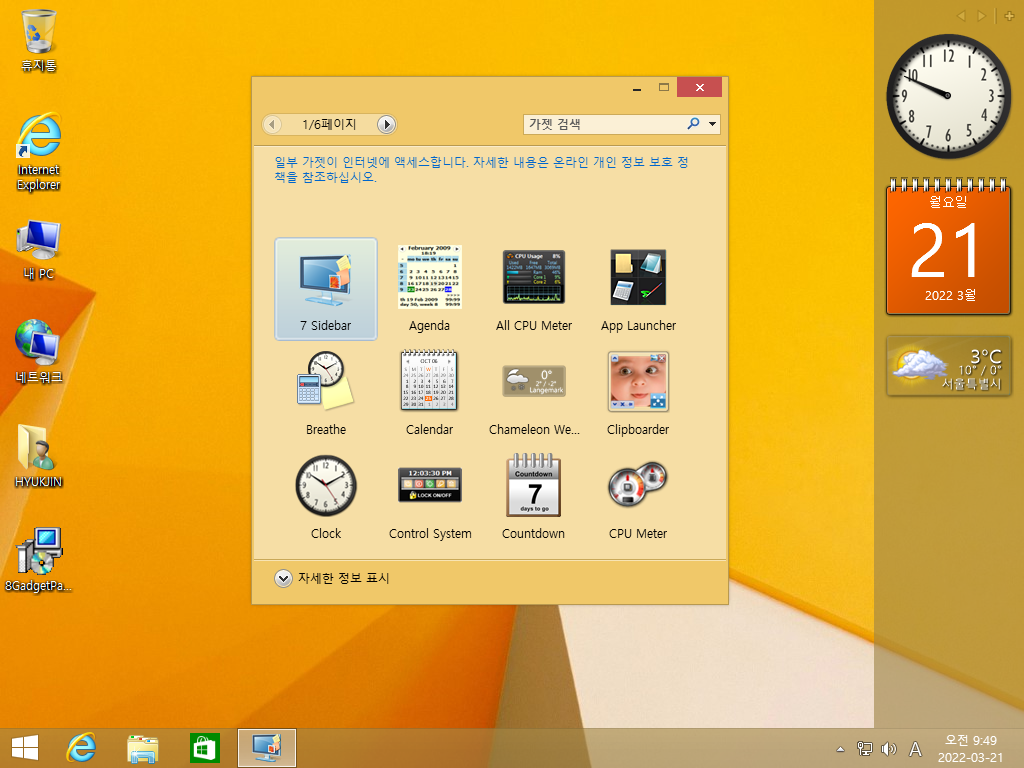Open the Windows Start button

tap(25, 748)
